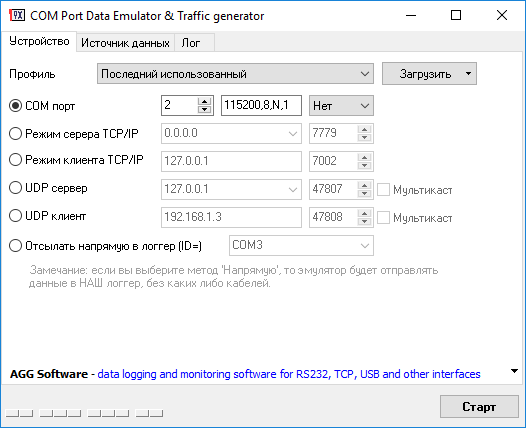Screen dimensions: 526x428
Task: Click the Старт button
Action: [479, 407]
